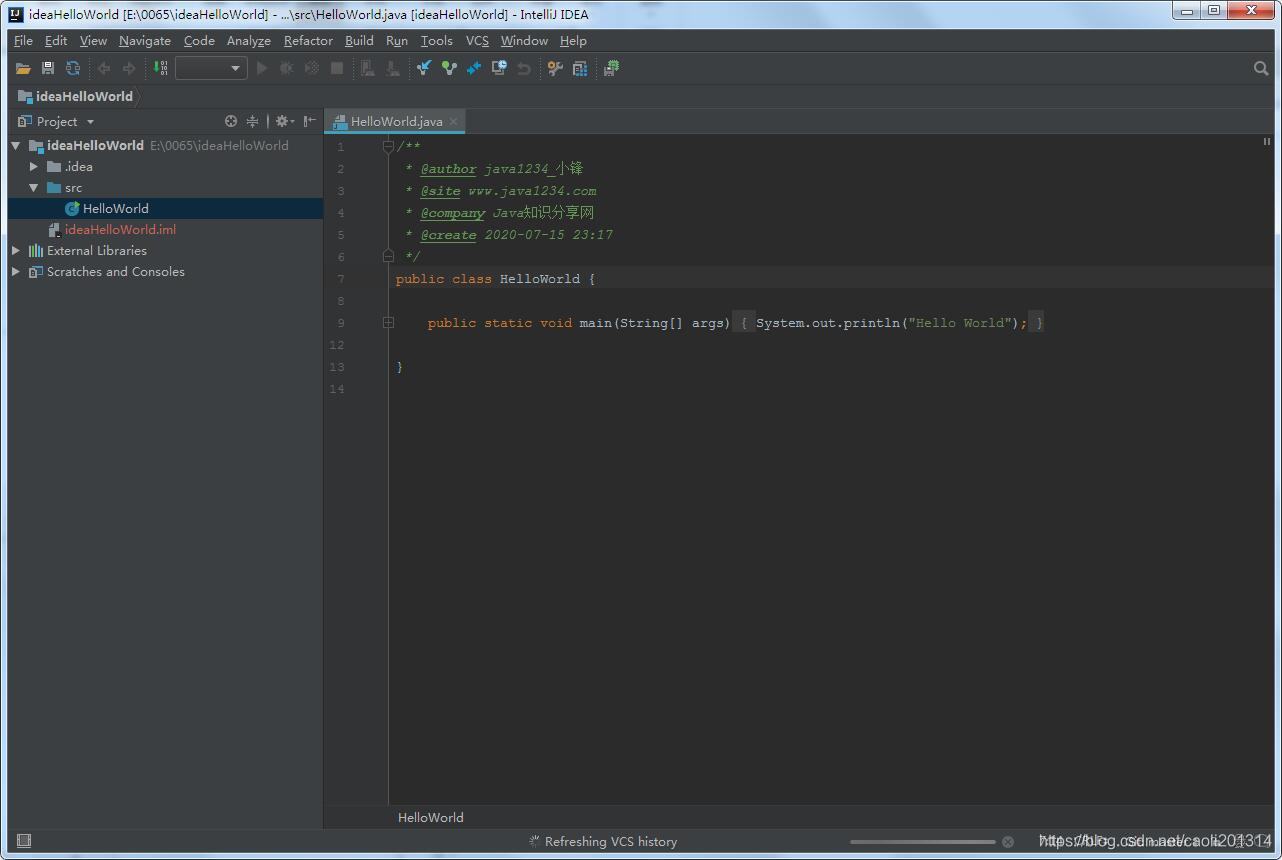Viewport: 1282px width, 860px height.
Task: Open the Analyze menu
Action: point(249,41)
